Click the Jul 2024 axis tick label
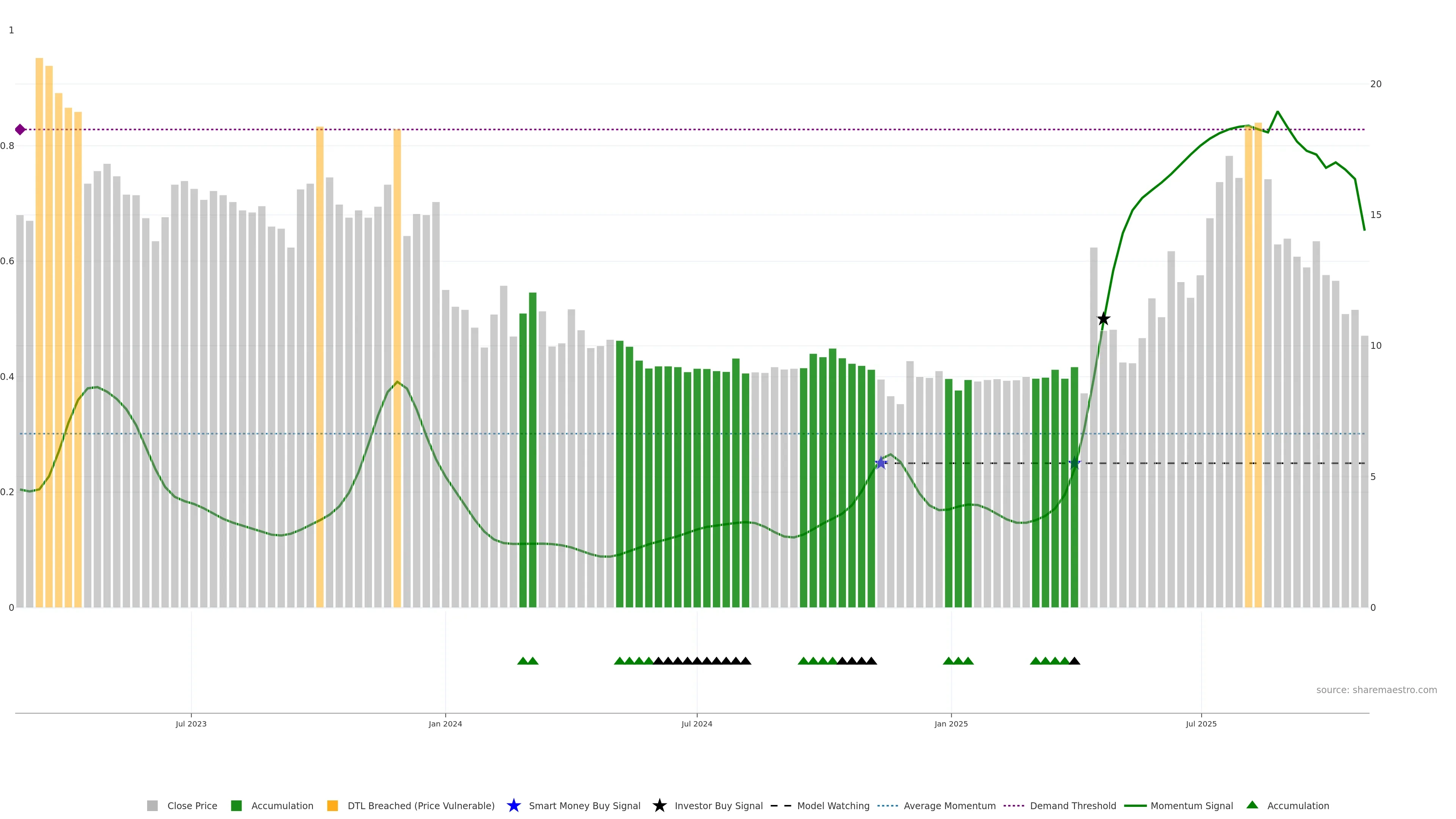The width and height of the screenshot is (1456, 819). pos(697,724)
